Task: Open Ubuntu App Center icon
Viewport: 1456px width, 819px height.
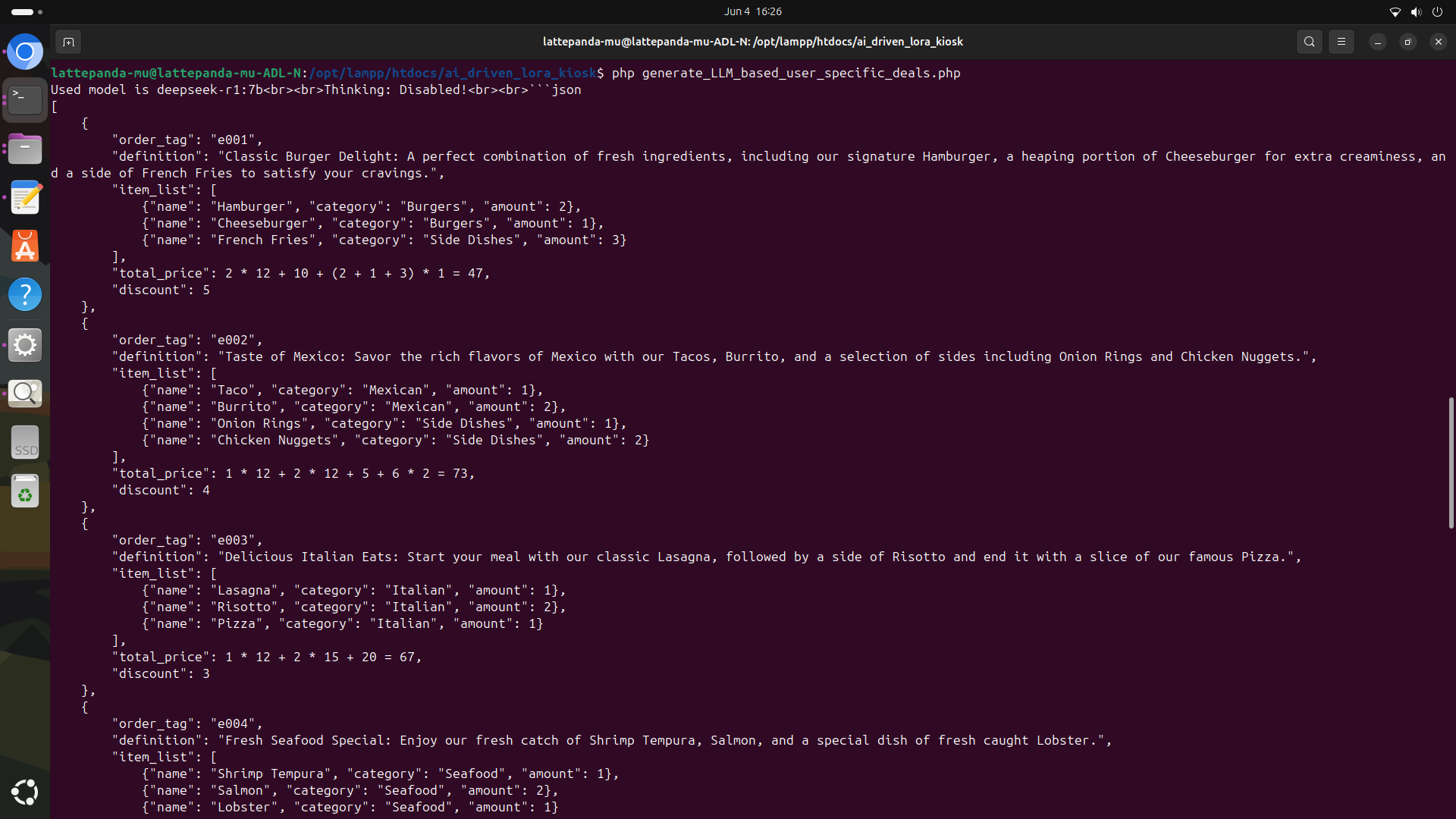Action: click(x=25, y=246)
